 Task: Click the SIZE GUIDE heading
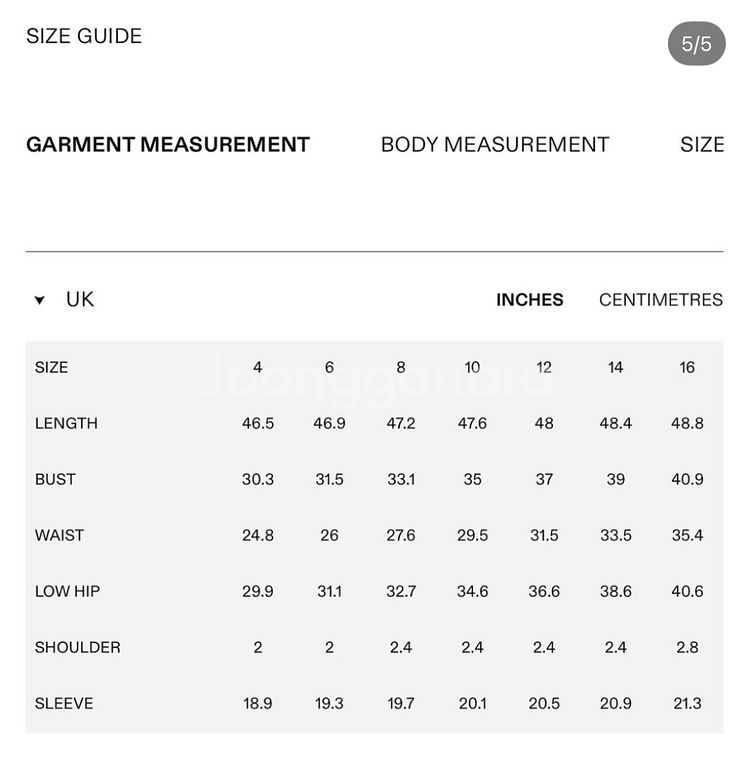point(84,36)
